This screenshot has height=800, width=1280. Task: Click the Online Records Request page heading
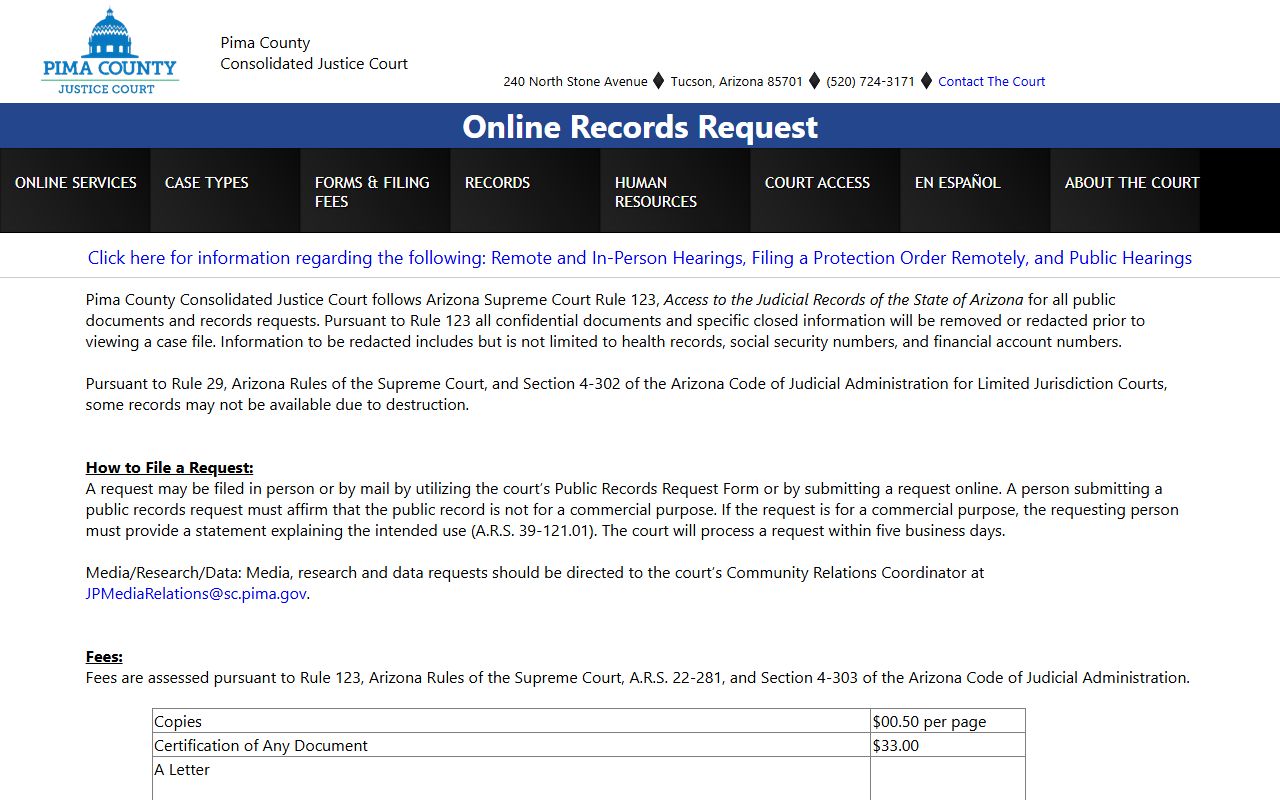[x=640, y=127]
